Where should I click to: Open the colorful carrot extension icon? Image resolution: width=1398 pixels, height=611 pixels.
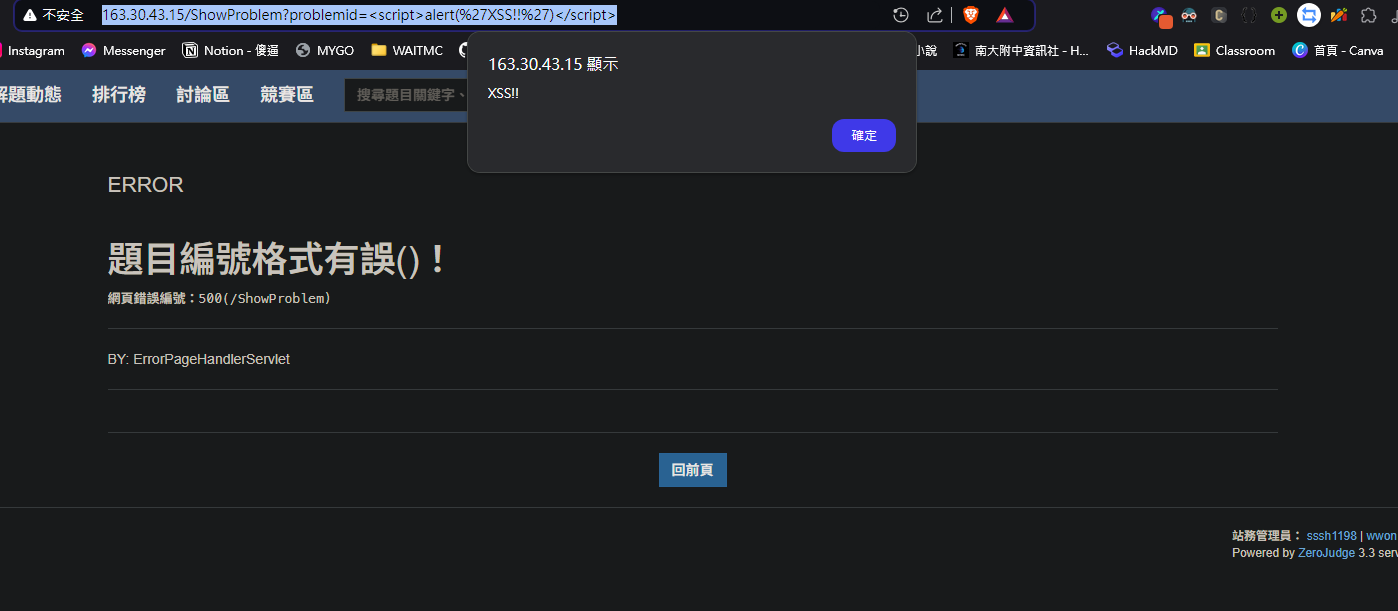tap(1339, 15)
